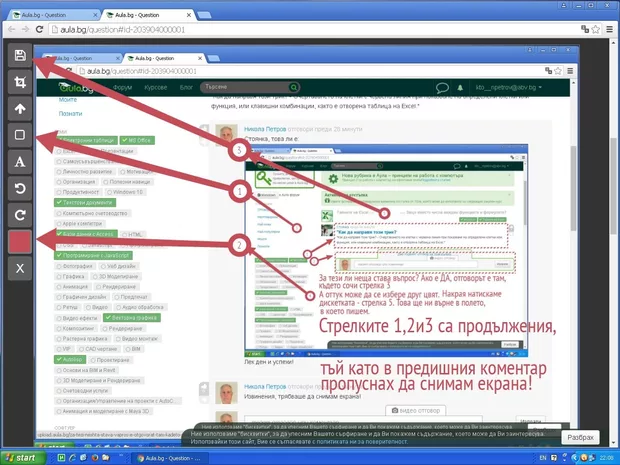This screenshot has height=465, width=620.
Task: Open 'Курсове' in the captured page navigation
Action: click(155, 87)
